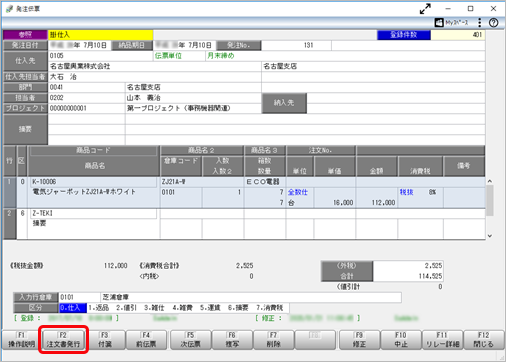Image resolution: width=506 pixels, height=362 pixels.
Task: Click the 発注日付 date field
Action: pyautogui.click(x=80, y=45)
